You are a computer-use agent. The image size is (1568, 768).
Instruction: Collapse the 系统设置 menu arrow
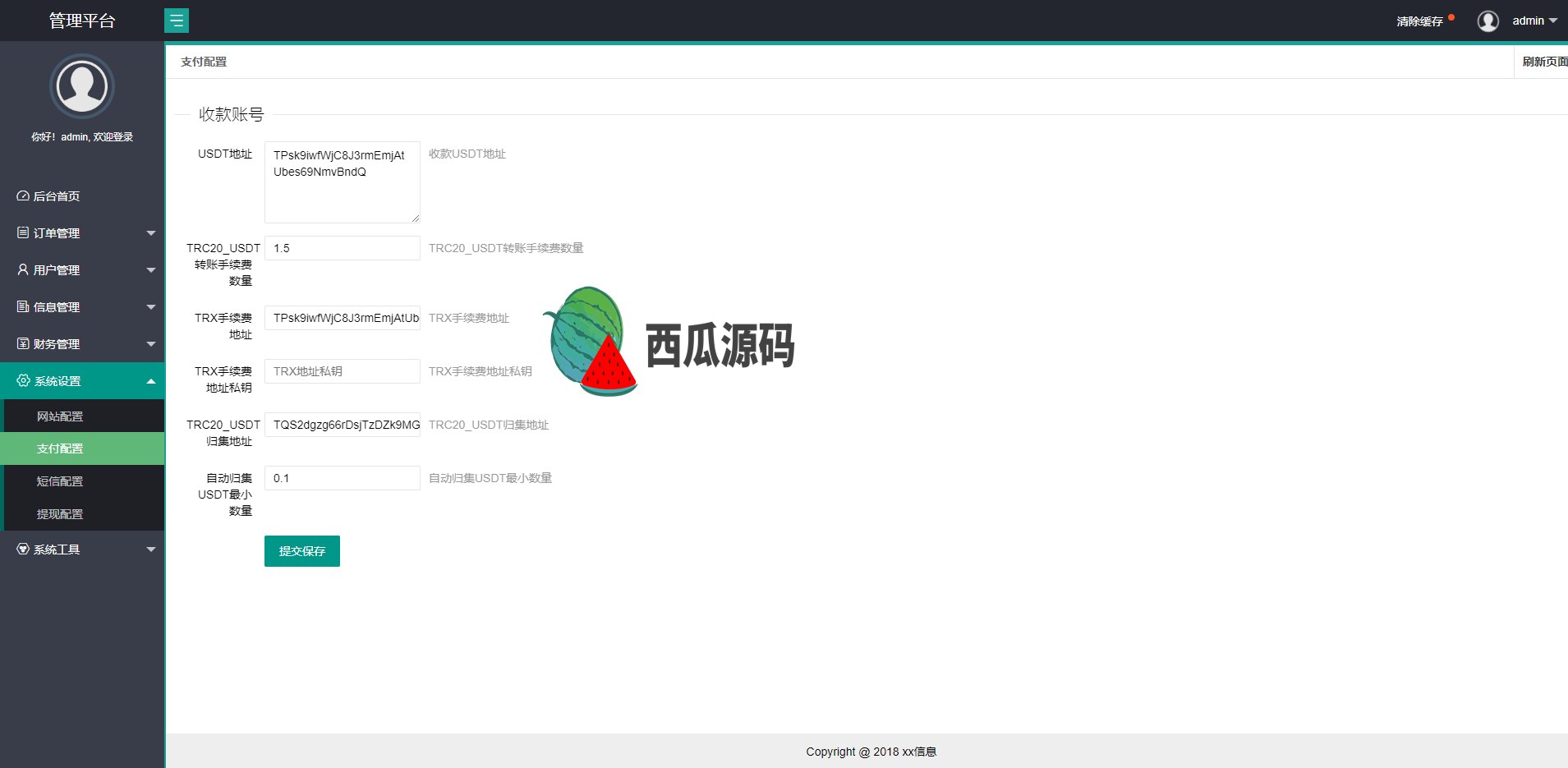pyautogui.click(x=151, y=381)
